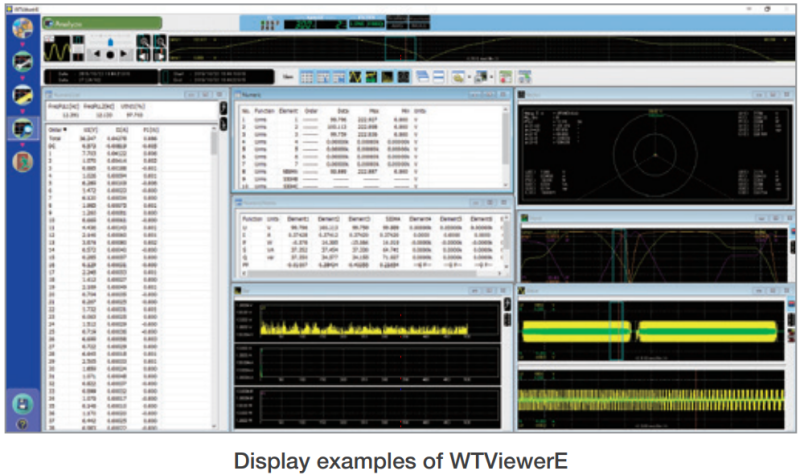
Task: Click the sine waveform thumbnail near the playback controls
Action: click(57, 49)
